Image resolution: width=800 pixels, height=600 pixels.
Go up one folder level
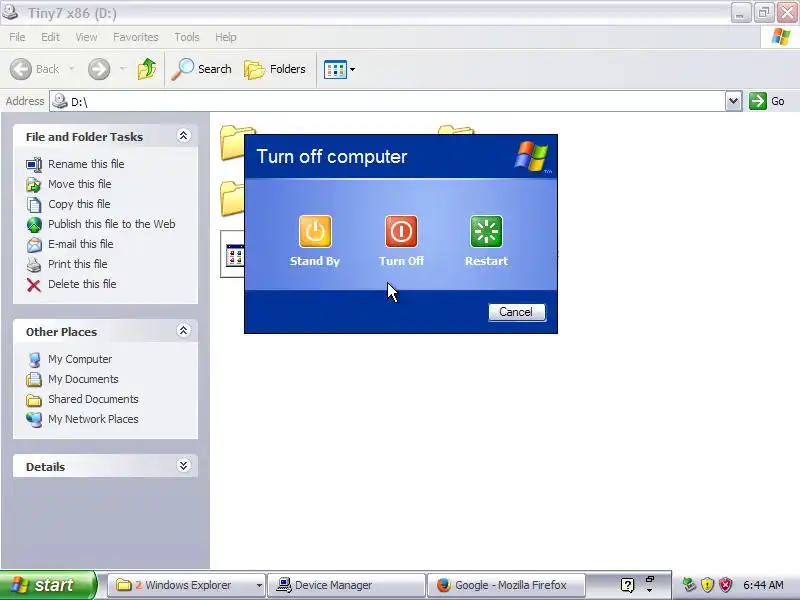(147, 69)
